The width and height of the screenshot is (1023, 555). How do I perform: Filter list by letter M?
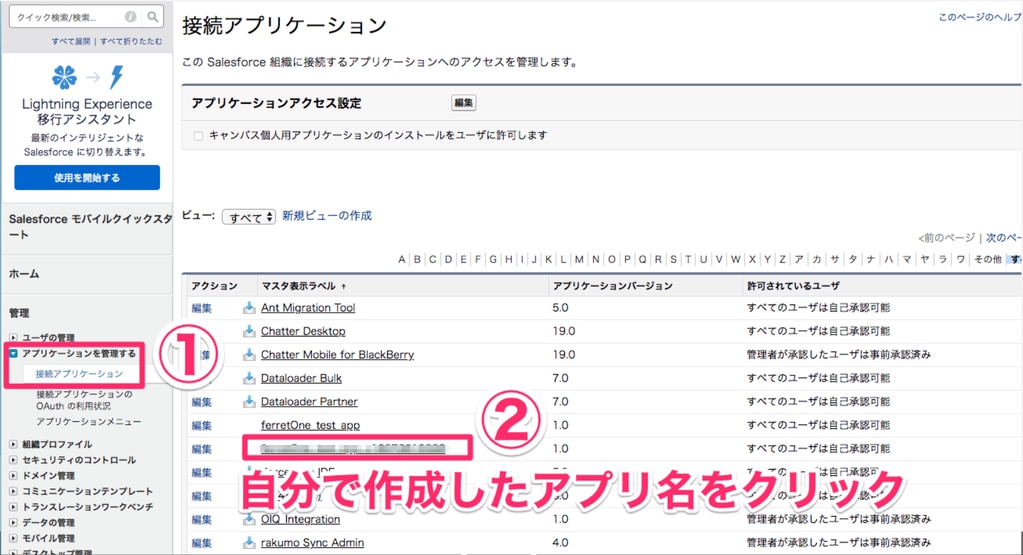tap(579, 260)
